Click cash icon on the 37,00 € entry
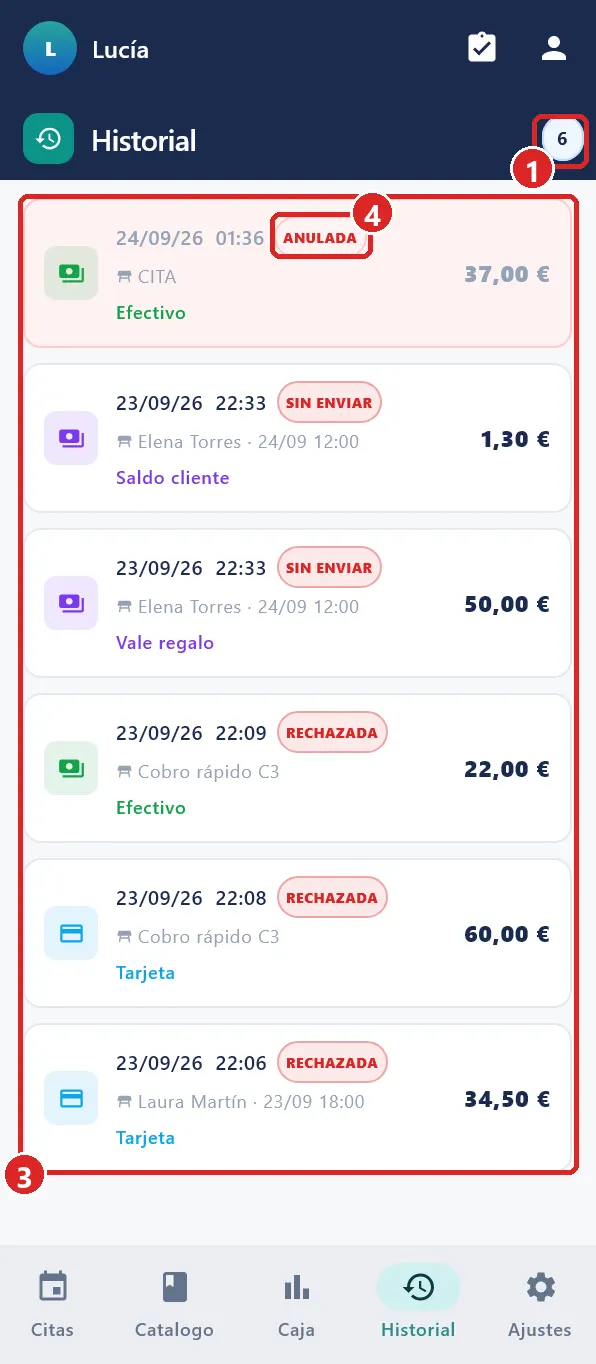The height and width of the screenshot is (1364, 596). (x=71, y=273)
